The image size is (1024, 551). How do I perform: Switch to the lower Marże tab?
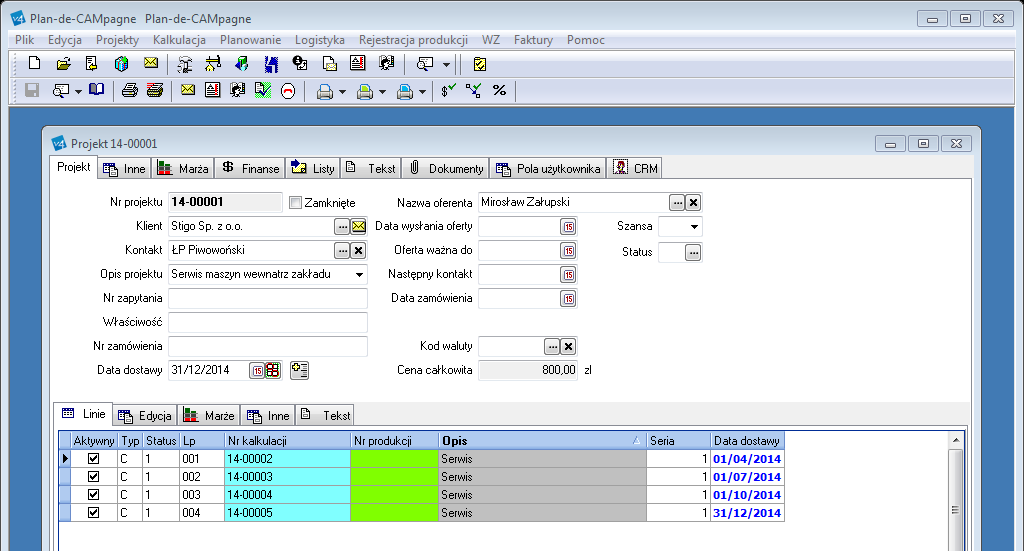(209, 415)
